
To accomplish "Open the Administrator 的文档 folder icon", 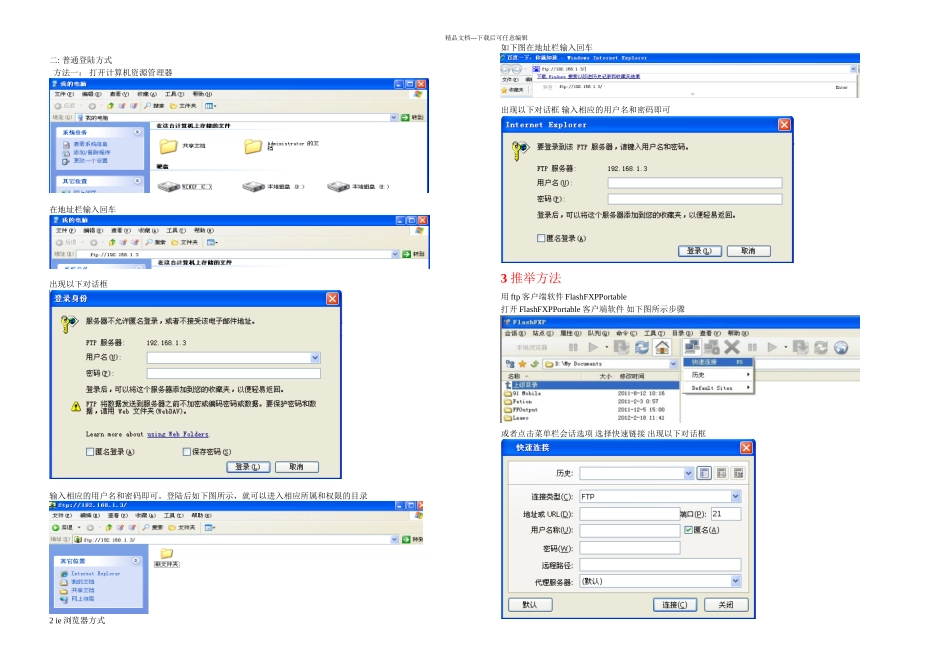I will 253,146.
